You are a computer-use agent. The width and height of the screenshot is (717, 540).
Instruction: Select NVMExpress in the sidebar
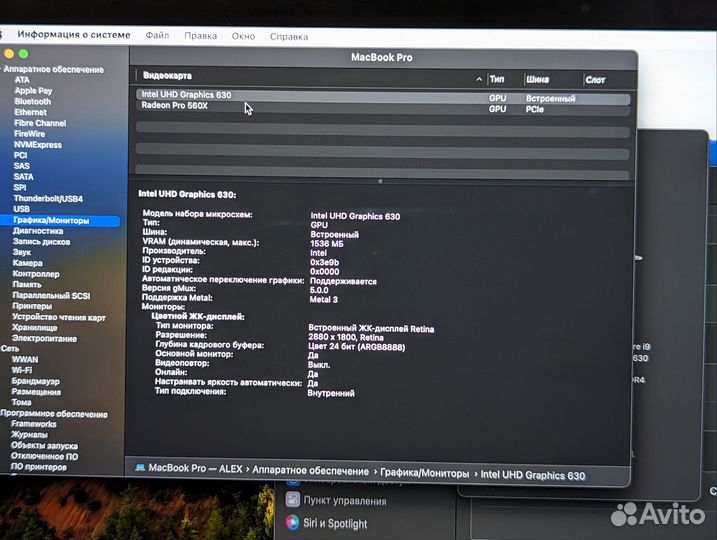[38, 144]
